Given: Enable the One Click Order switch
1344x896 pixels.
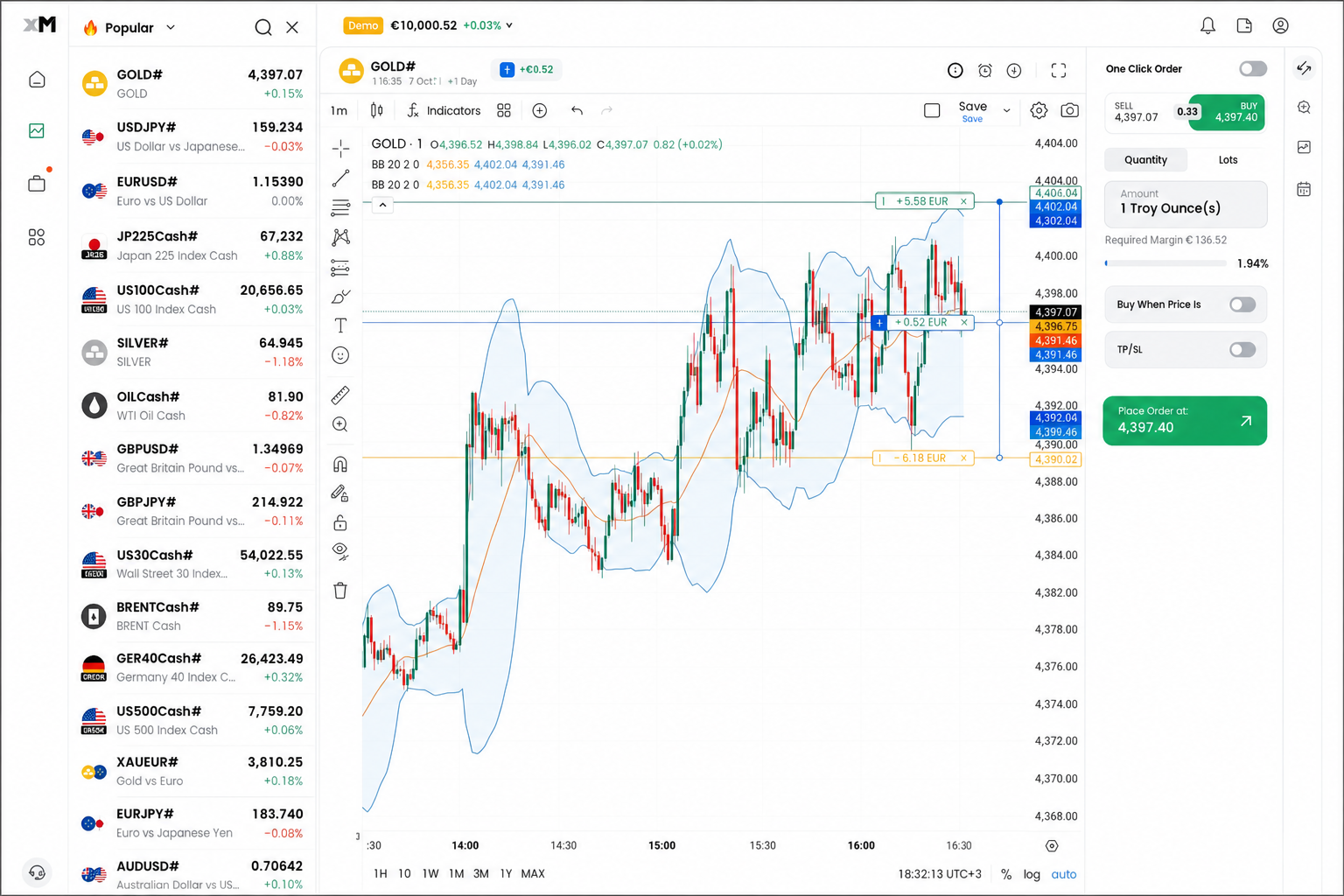Looking at the screenshot, I should pos(1252,68).
